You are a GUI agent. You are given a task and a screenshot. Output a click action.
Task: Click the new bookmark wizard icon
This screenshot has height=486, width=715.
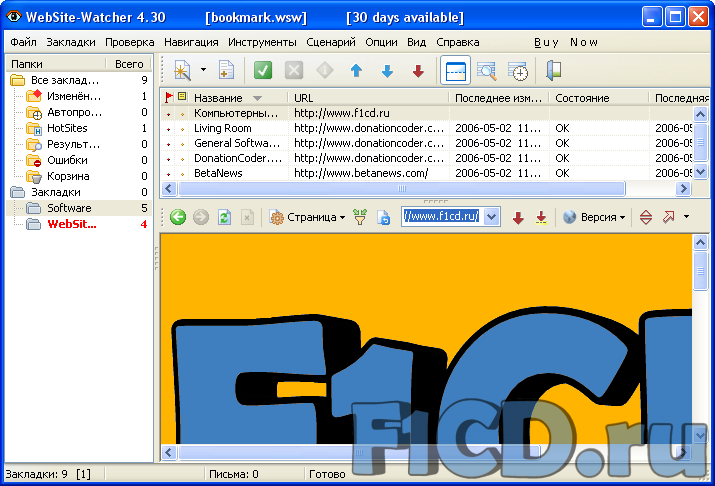pyautogui.click(x=182, y=71)
